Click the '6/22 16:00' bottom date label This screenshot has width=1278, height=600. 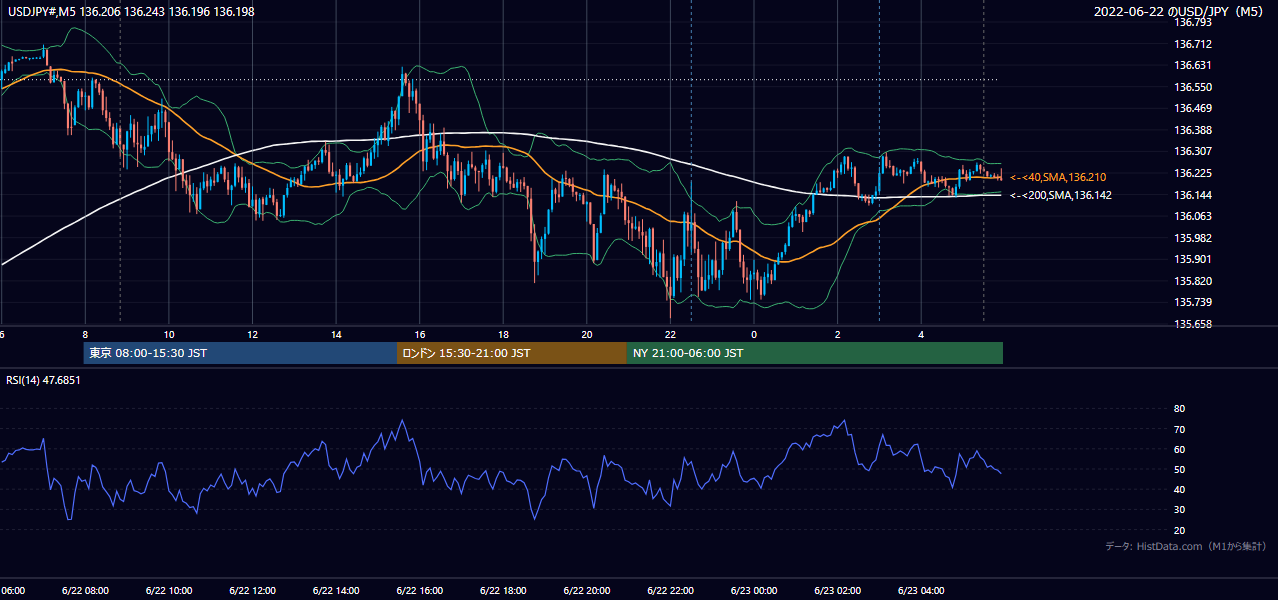click(420, 590)
